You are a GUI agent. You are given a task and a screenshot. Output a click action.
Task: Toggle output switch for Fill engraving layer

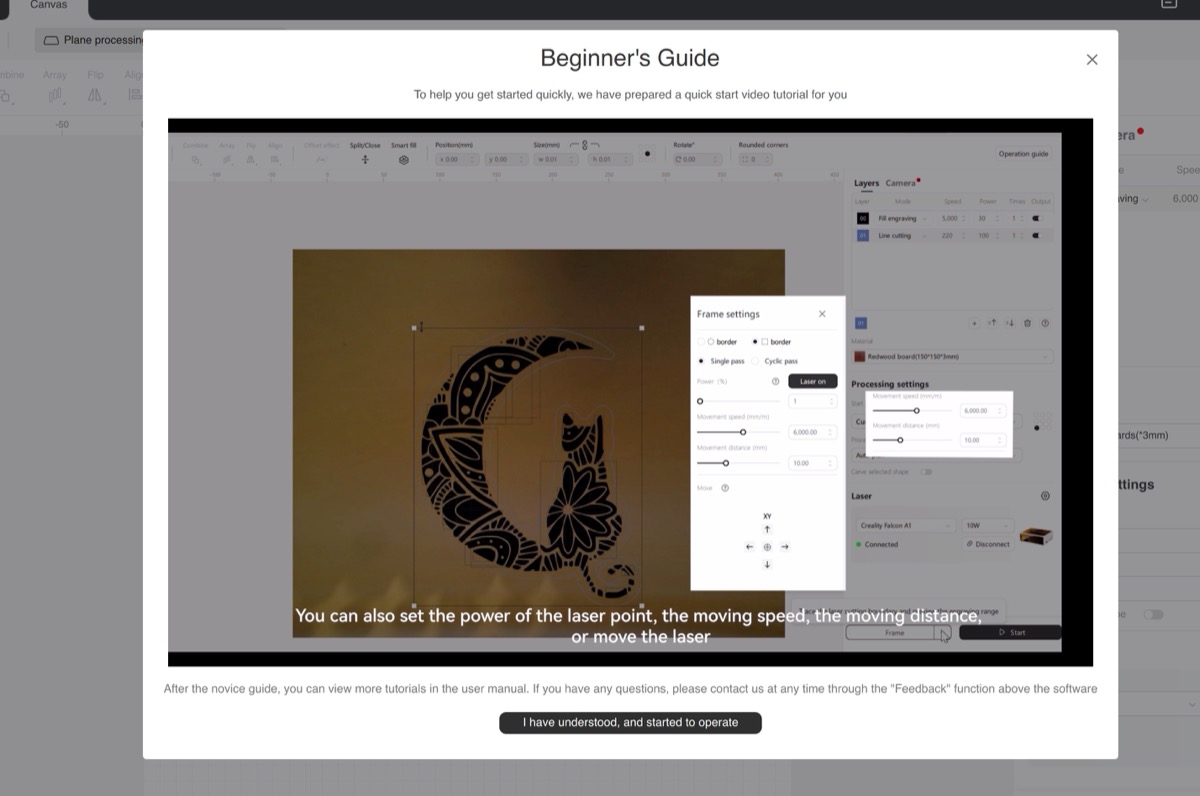pos(1036,218)
